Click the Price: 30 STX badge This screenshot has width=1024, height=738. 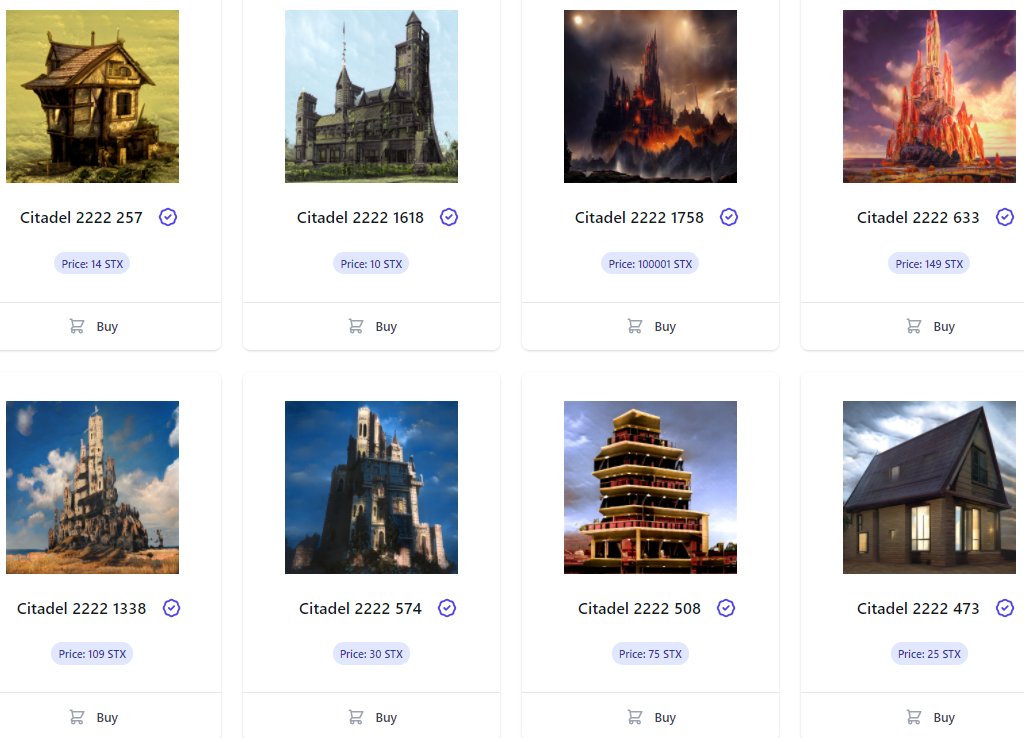click(371, 654)
